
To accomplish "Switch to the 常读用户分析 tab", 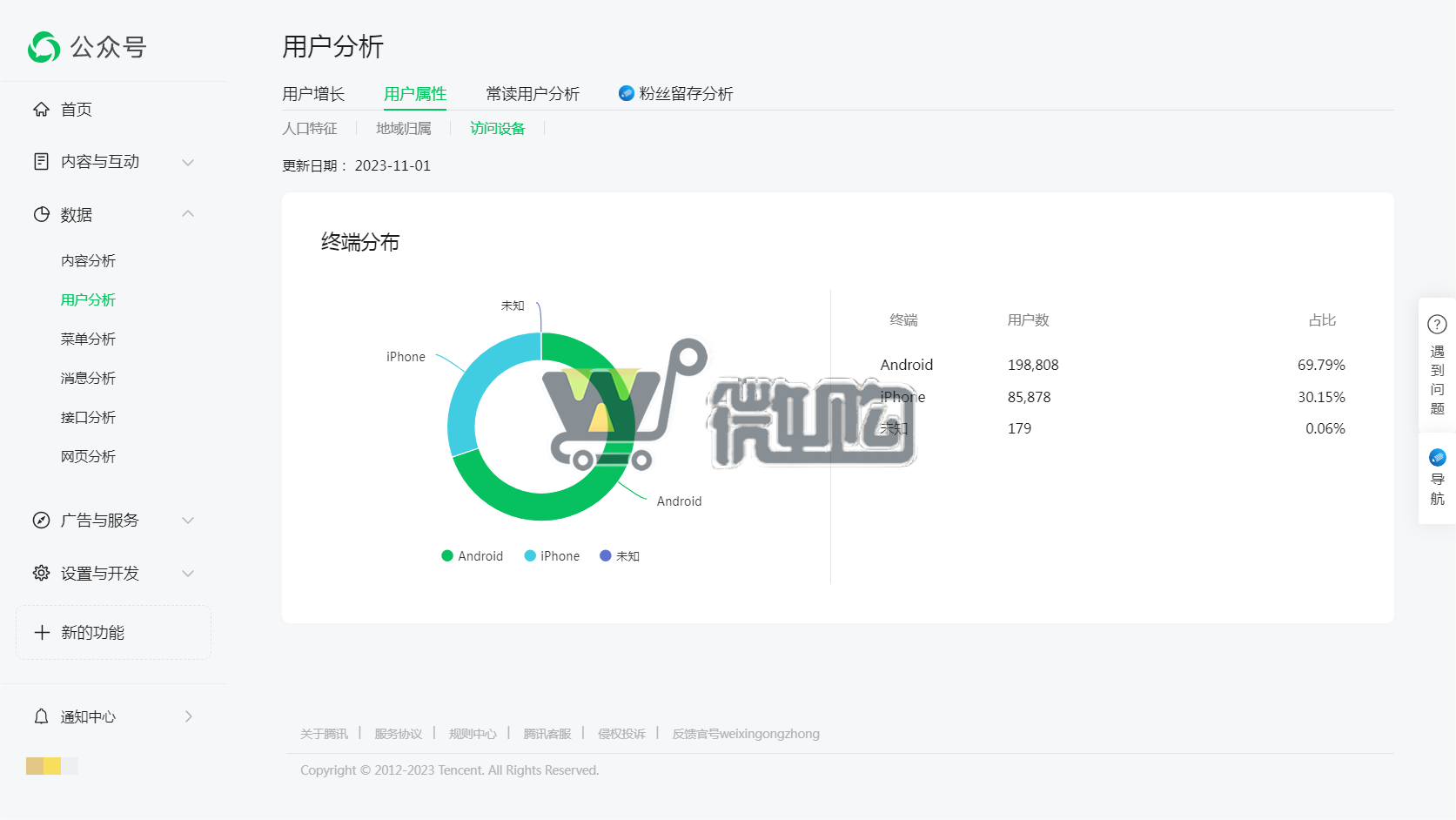I will (x=532, y=93).
